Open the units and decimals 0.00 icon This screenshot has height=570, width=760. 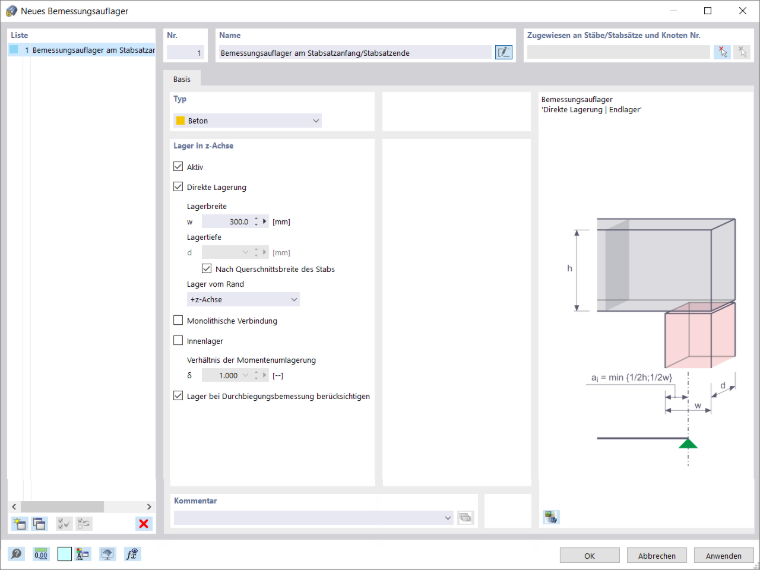click(41, 554)
